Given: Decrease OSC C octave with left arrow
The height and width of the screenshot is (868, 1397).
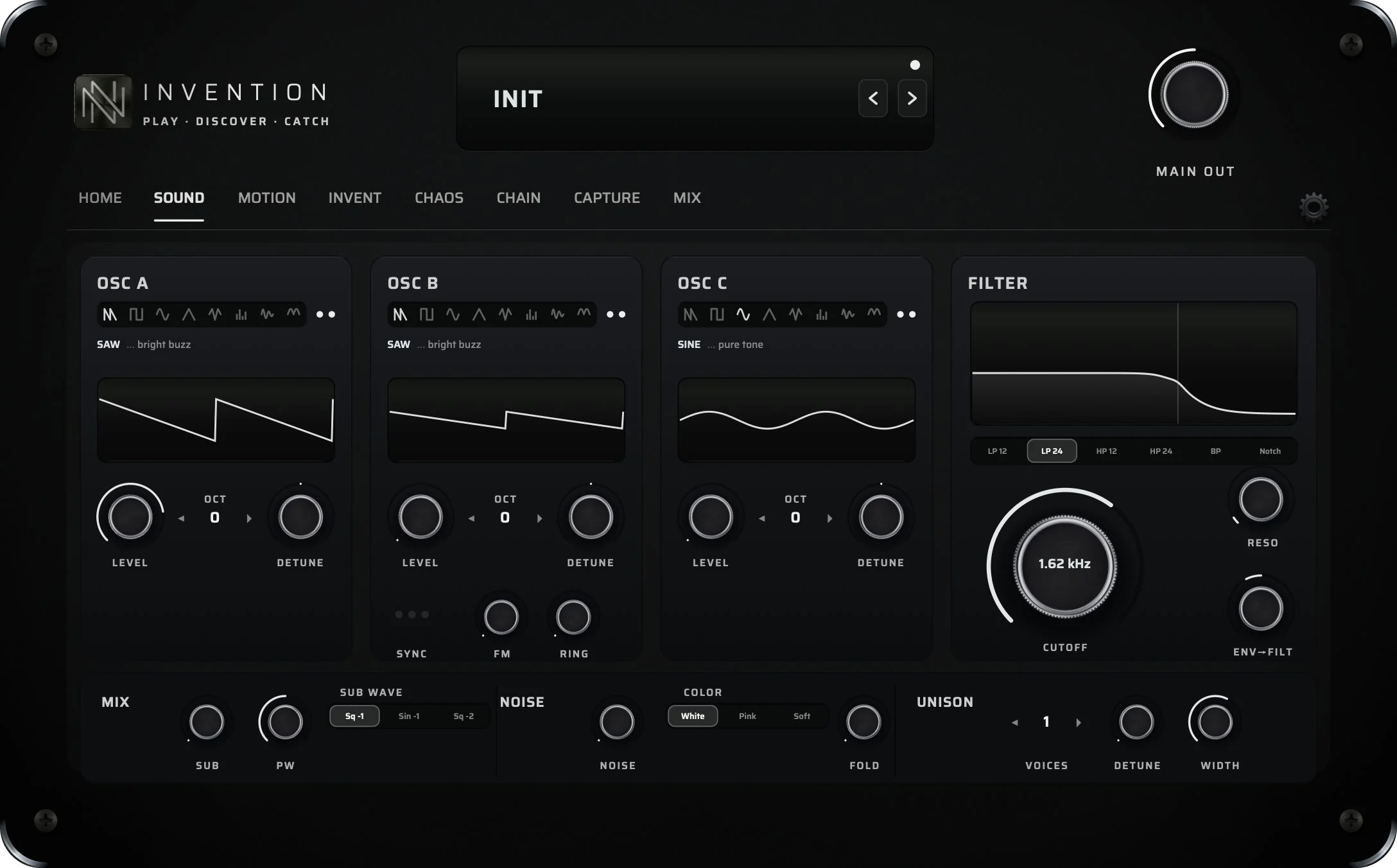Looking at the screenshot, I should point(761,518).
